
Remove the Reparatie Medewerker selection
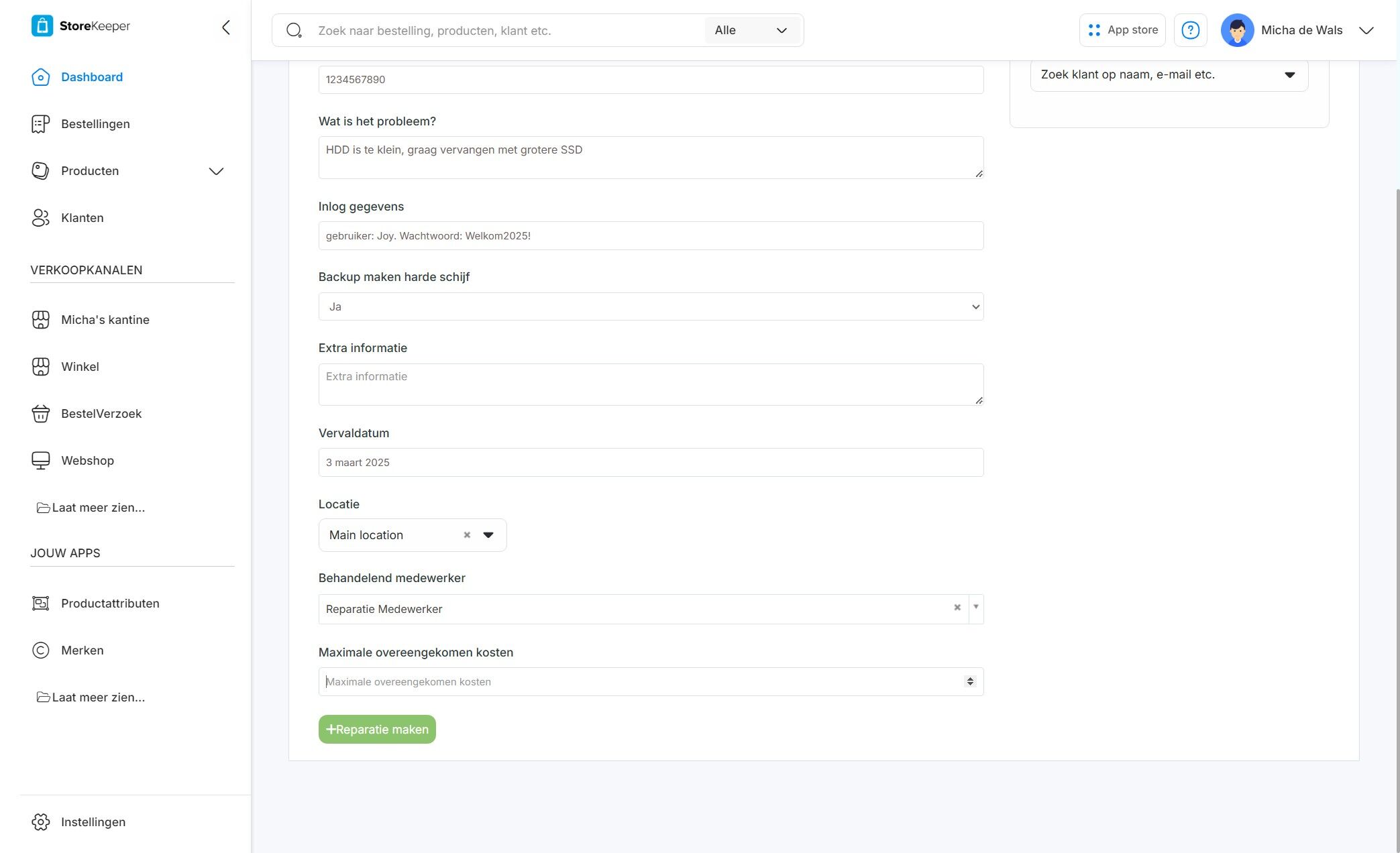coord(957,608)
